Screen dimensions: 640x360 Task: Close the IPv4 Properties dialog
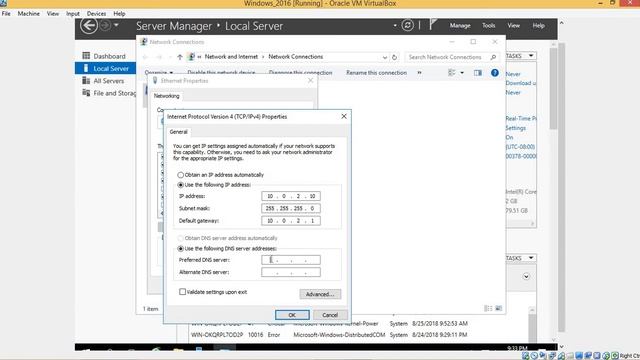tap(344, 116)
